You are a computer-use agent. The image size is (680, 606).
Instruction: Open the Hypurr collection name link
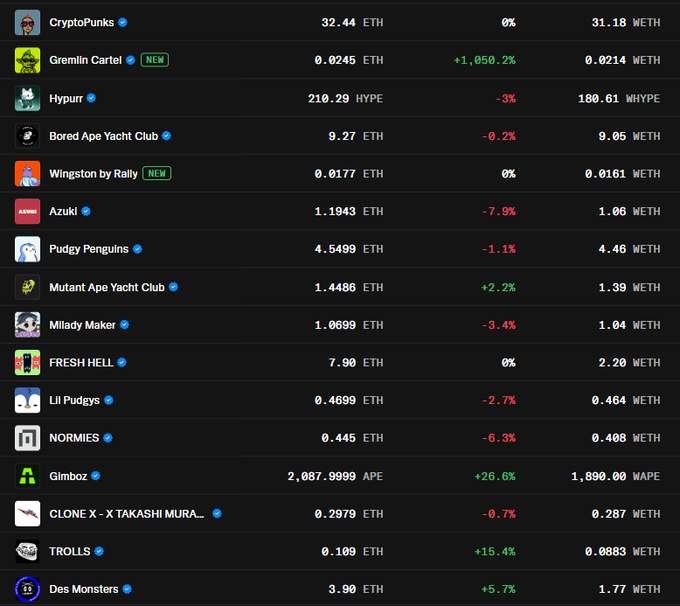[66, 98]
